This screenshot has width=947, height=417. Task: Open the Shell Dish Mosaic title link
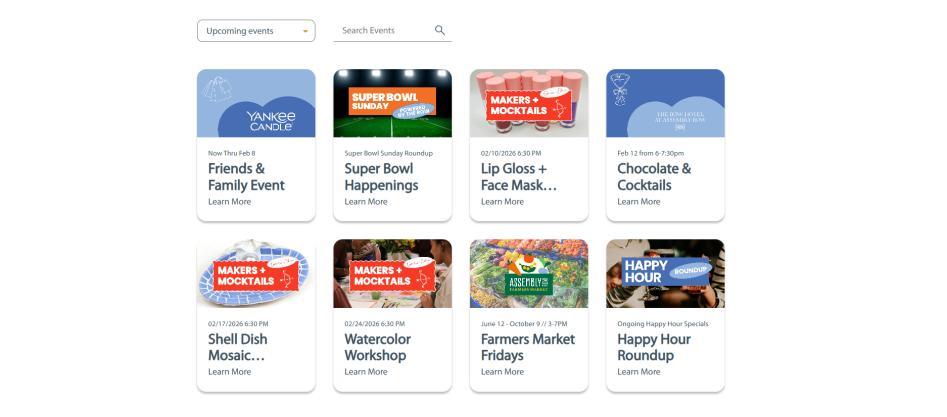pyautogui.click(x=237, y=347)
